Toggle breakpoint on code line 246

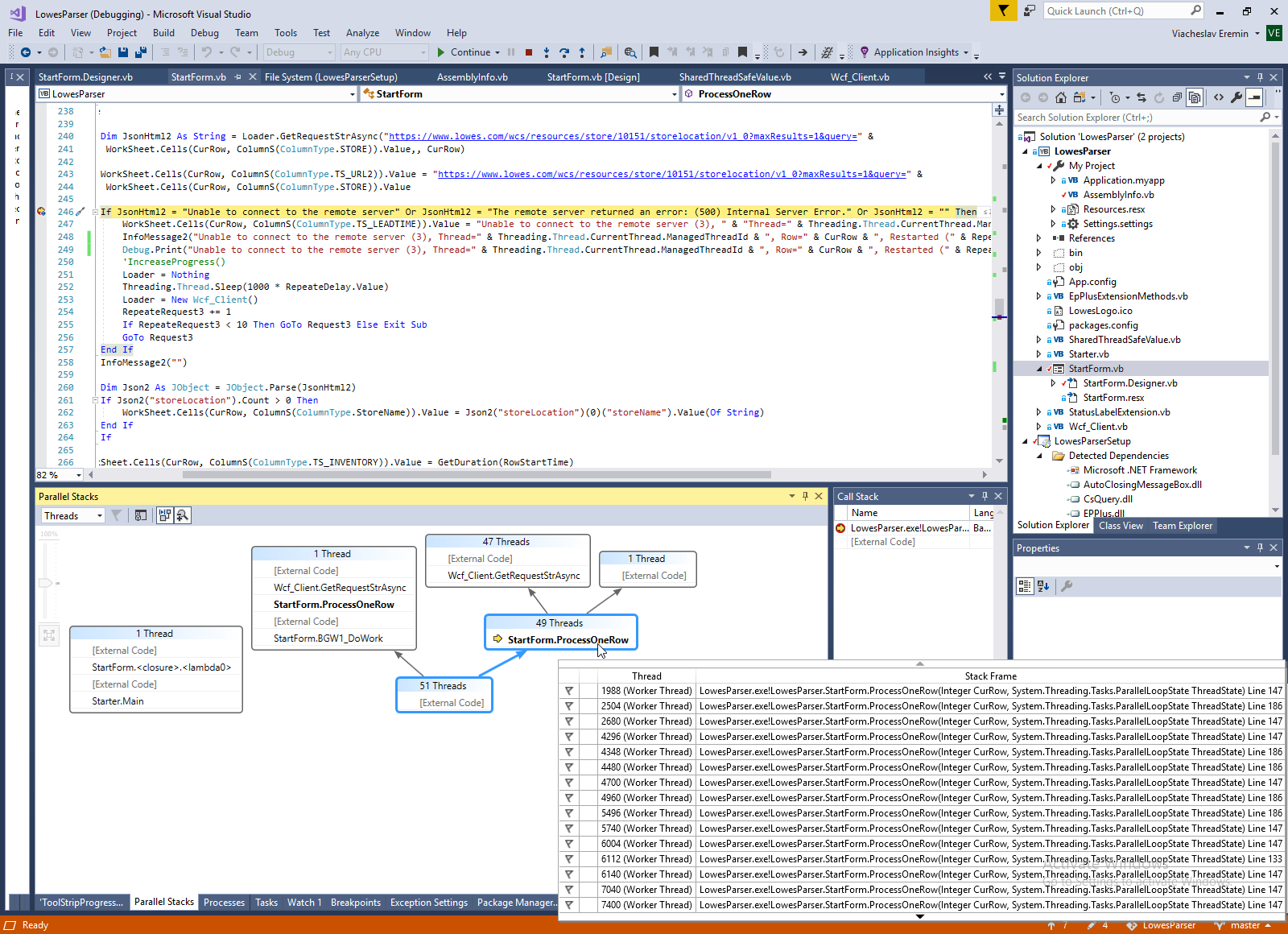coord(41,212)
